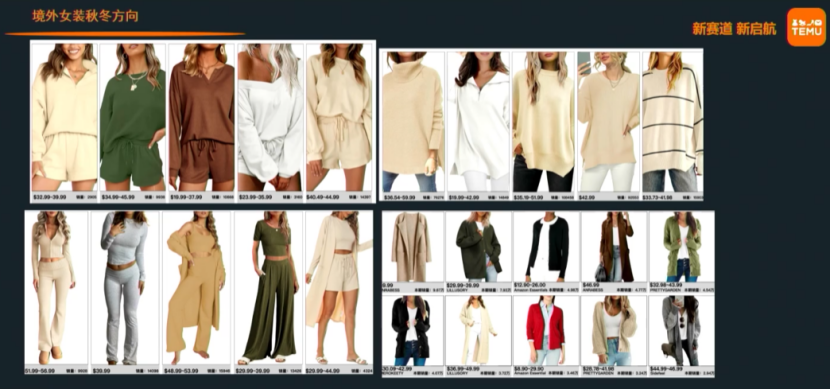The image size is (830, 389).
Task: Open the cream long cardigan priced $36.99-49.99
Action: point(478,331)
